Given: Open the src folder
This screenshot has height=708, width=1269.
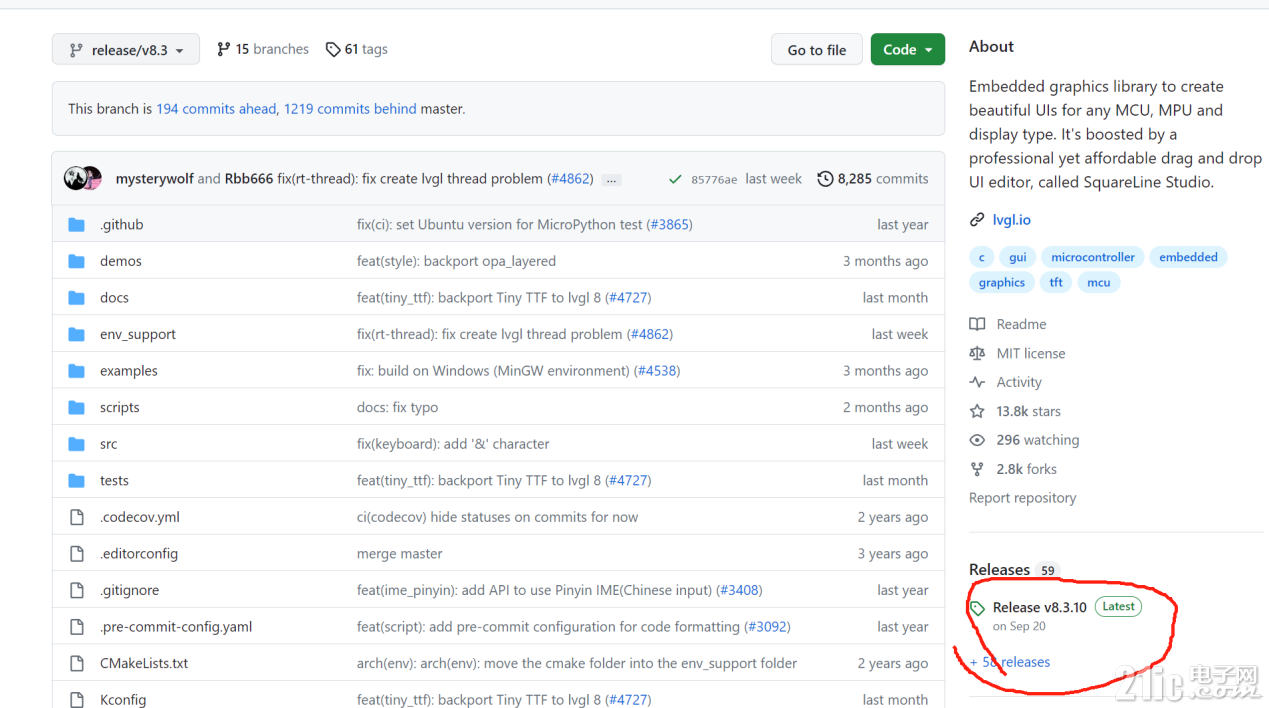Looking at the screenshot, I should (109, 444).
